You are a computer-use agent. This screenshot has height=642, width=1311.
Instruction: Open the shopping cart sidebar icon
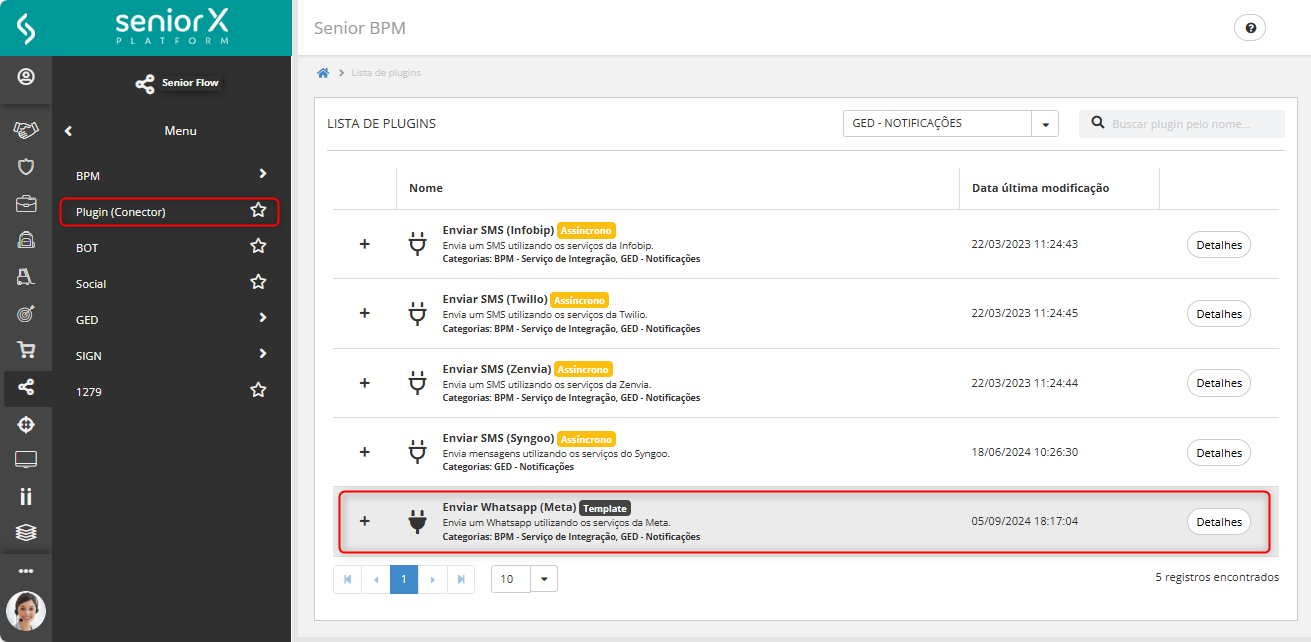[x=26, y=350]
